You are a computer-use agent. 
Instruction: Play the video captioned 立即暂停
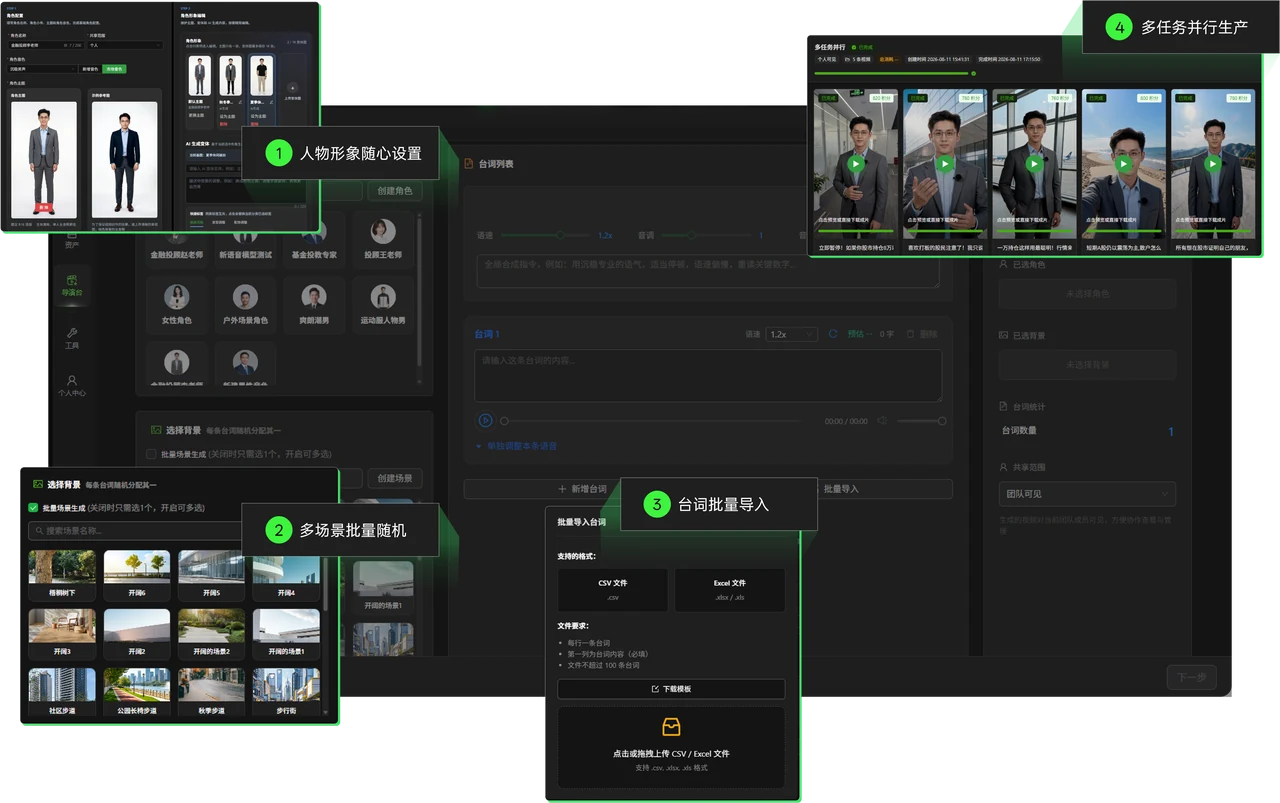coord(855,163)
